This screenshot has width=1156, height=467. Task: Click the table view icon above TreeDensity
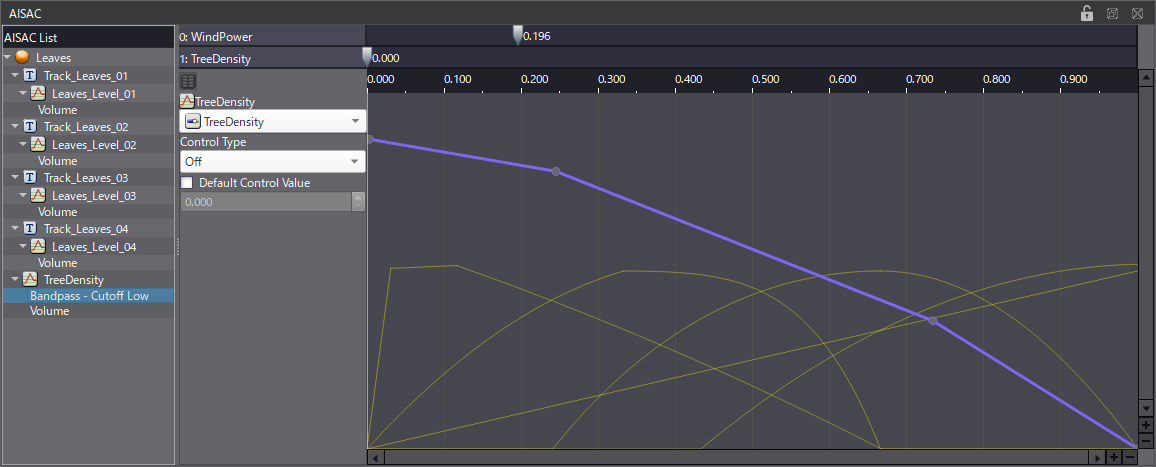coord(188,82)
